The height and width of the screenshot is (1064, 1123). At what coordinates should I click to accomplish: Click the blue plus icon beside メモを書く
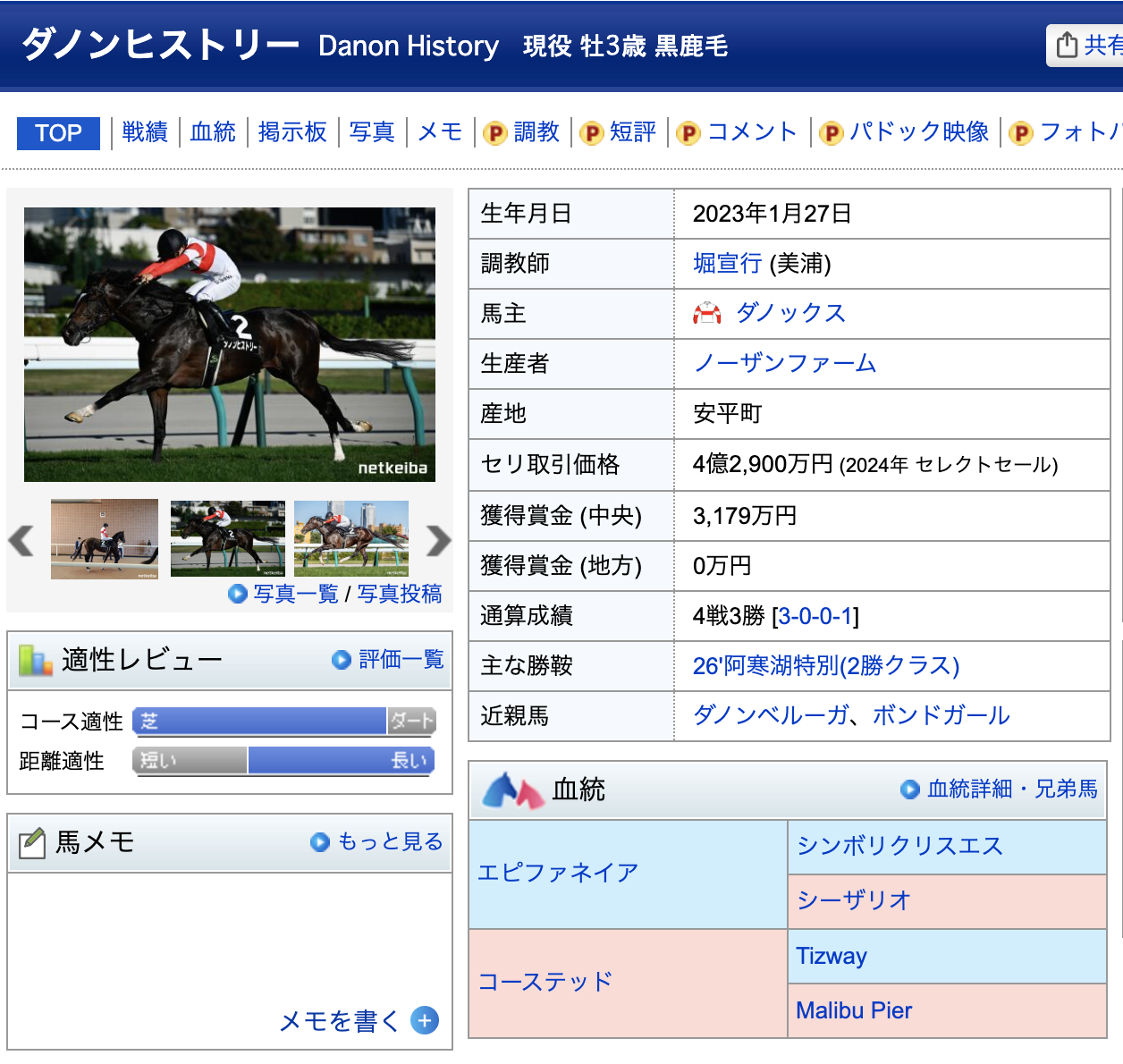pyautogui.click(x=425, y=1020)
